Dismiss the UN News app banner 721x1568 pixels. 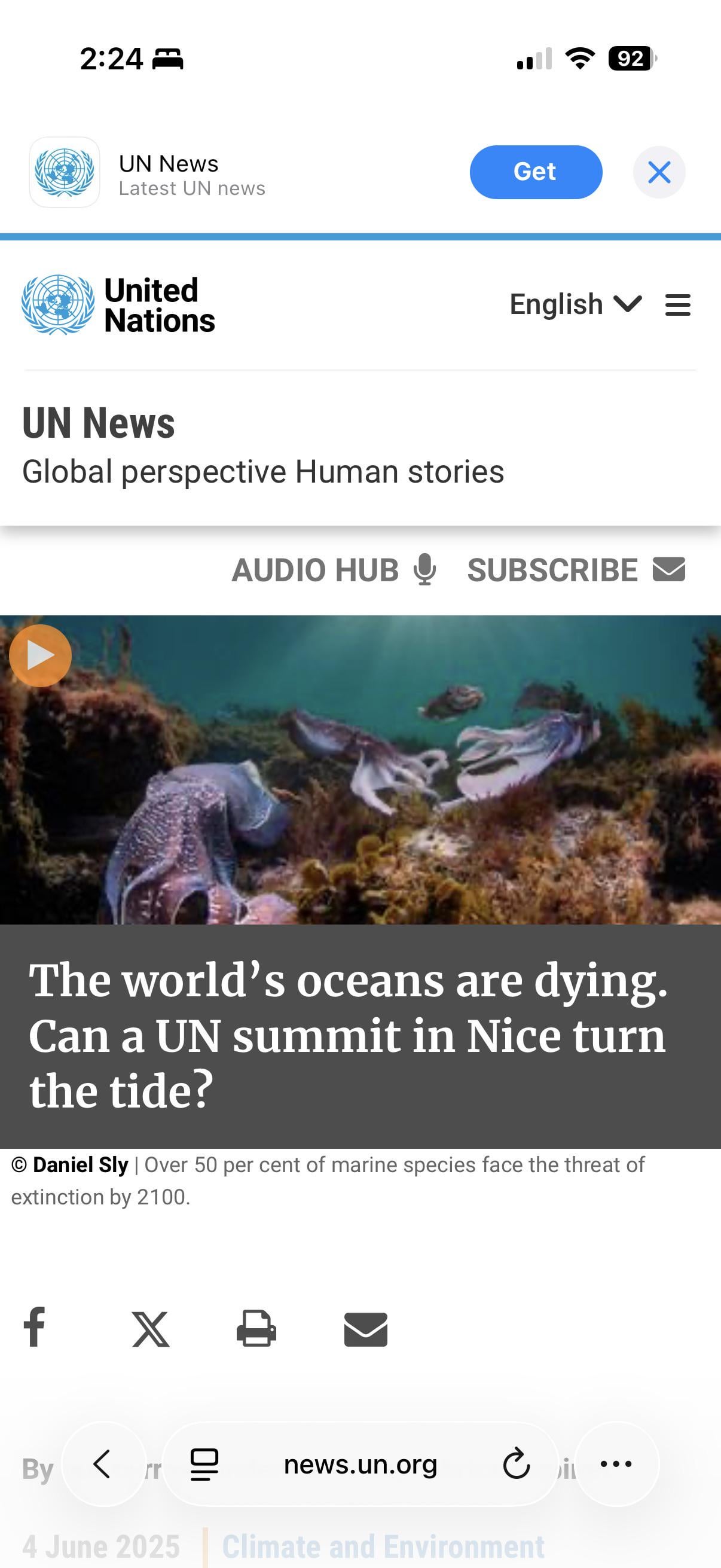pos(659,172)
